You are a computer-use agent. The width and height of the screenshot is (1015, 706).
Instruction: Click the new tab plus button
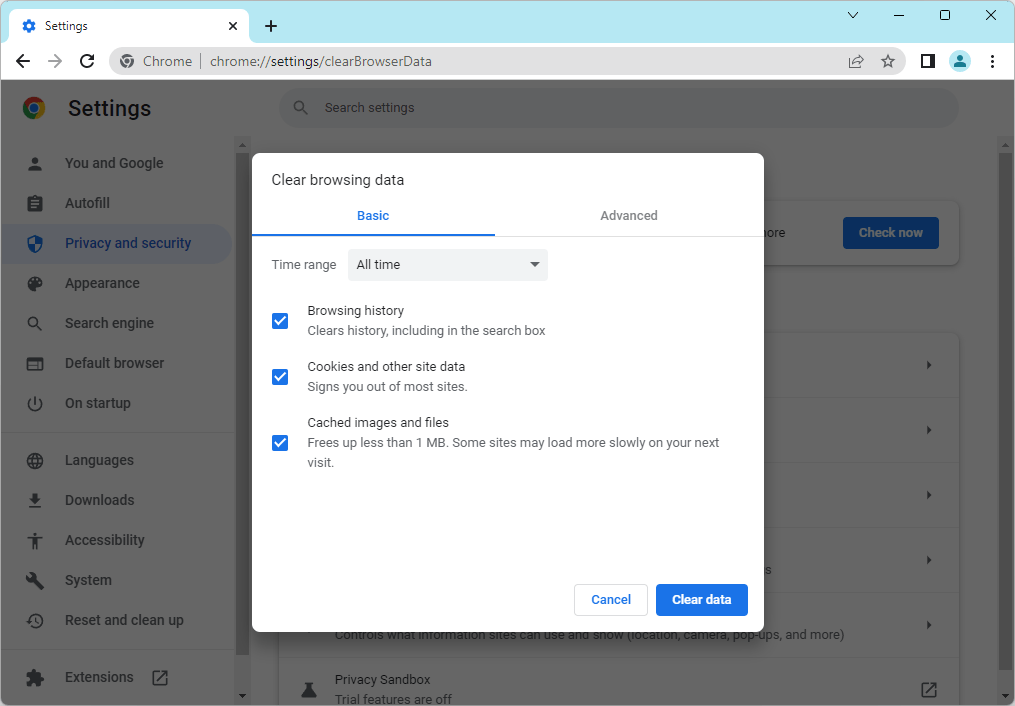[271, 26]
